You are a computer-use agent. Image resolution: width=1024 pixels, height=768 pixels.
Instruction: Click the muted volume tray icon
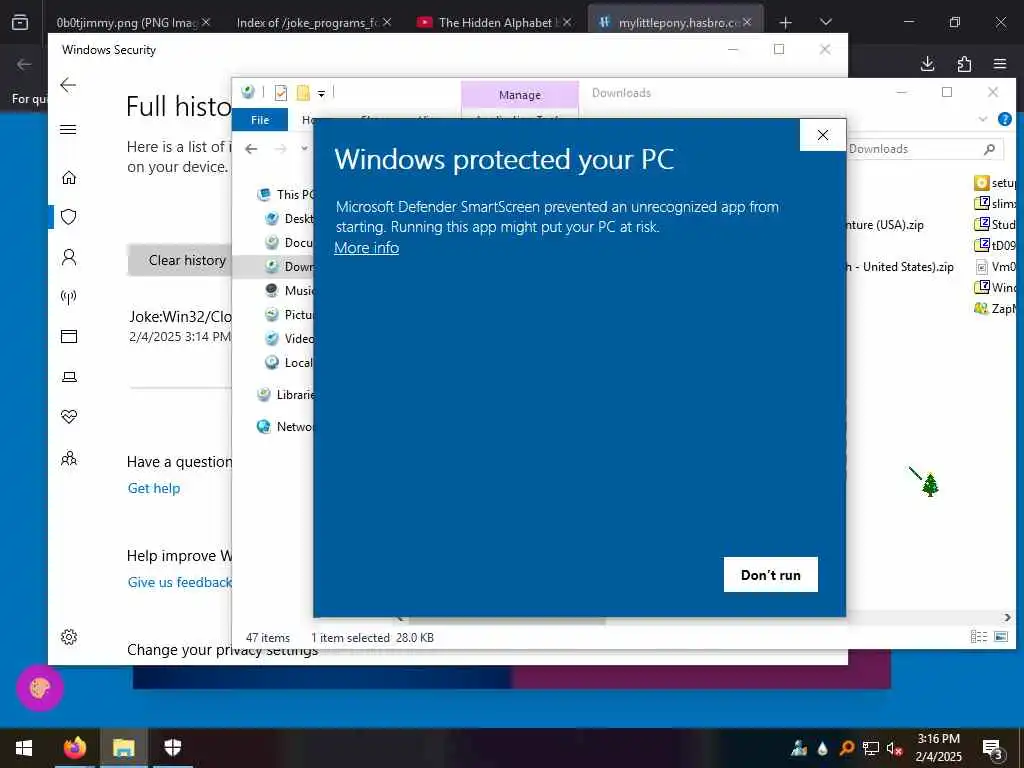click(x=895, y=749)
